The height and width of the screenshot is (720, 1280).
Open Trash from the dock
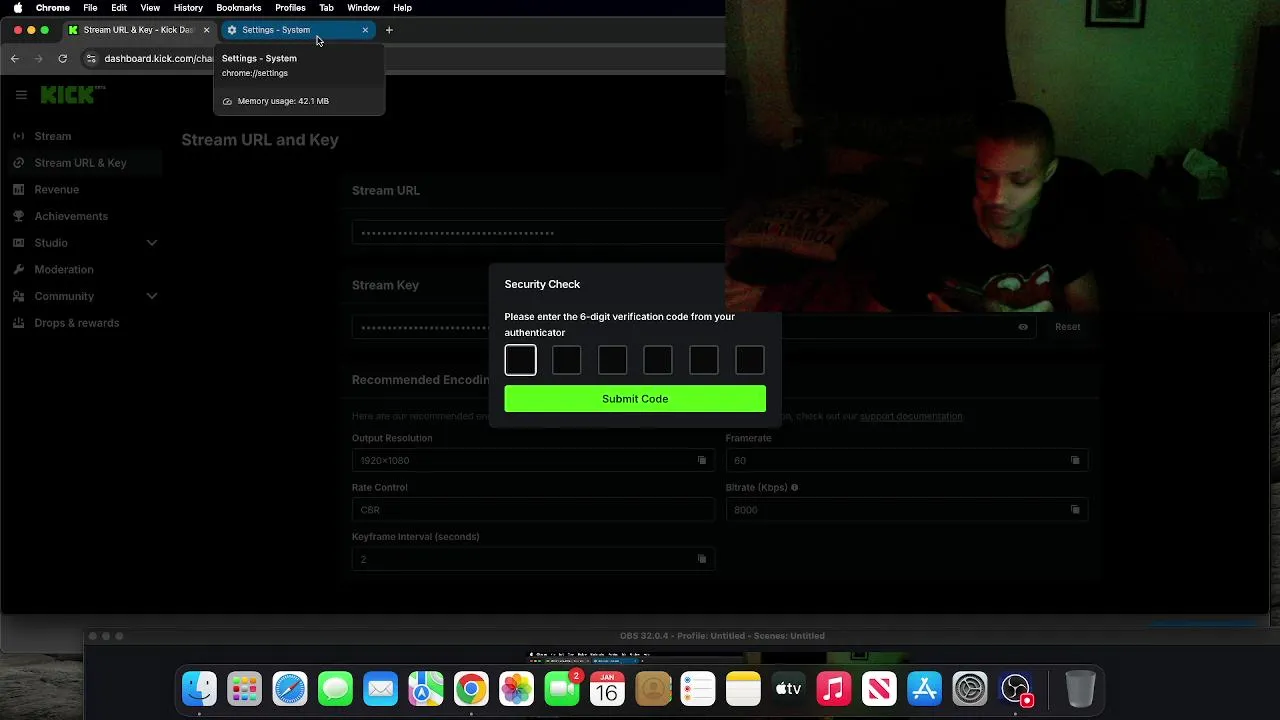1080,689
